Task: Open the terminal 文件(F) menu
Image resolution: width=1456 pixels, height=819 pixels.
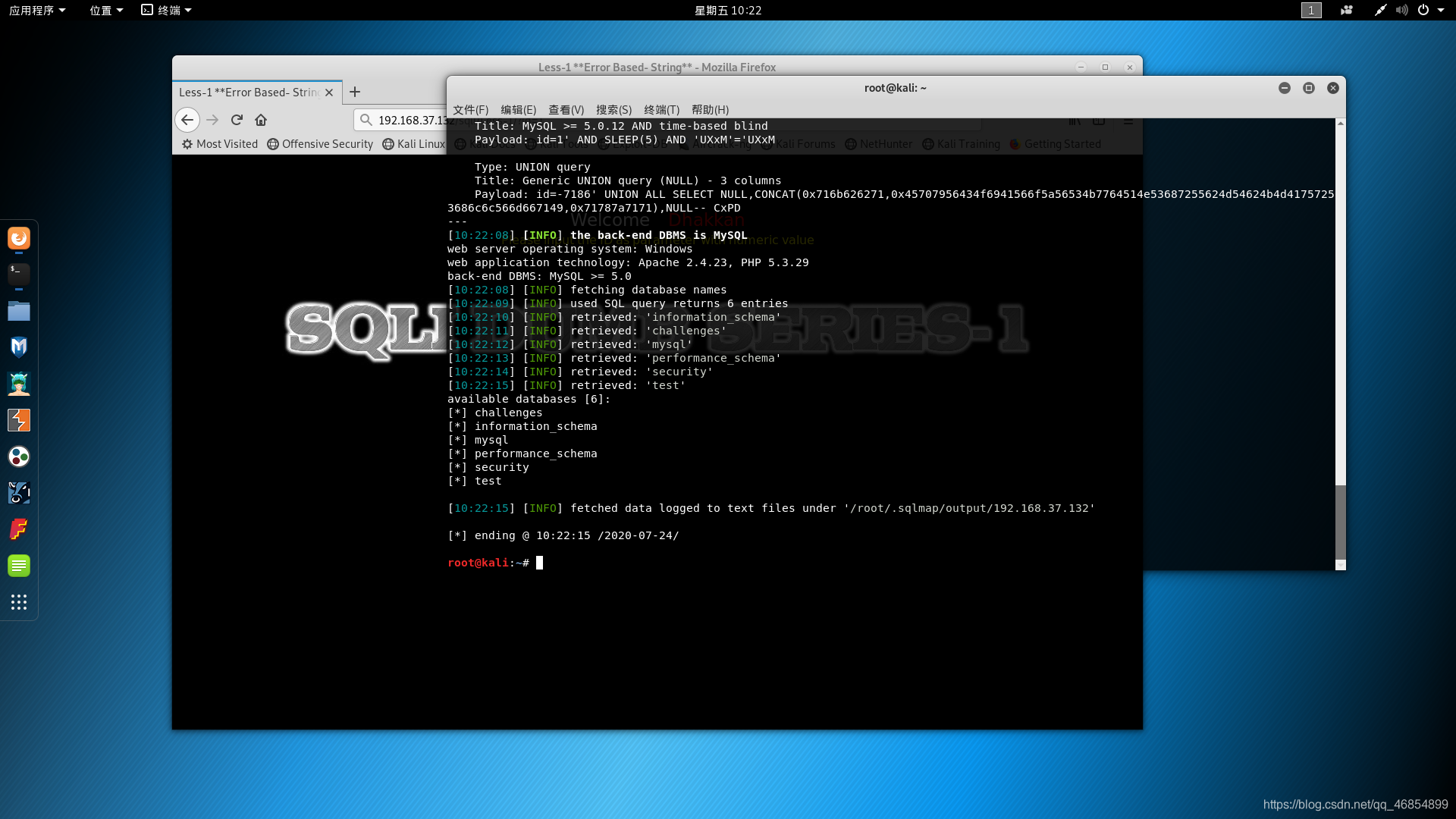Action: click(x=470, y=110)
